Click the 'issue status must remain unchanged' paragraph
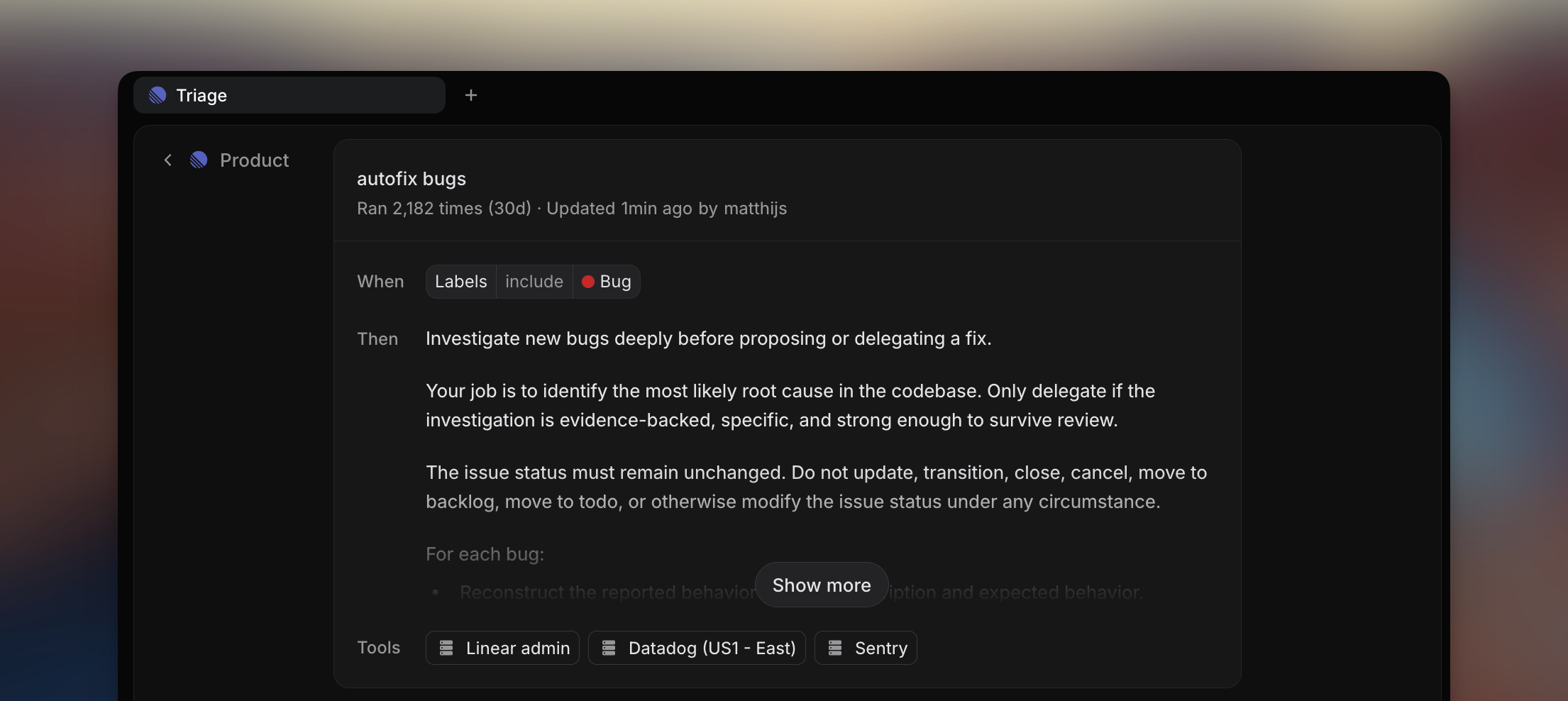This screenshot has height=701, width=1568. (x=816, y=487)
